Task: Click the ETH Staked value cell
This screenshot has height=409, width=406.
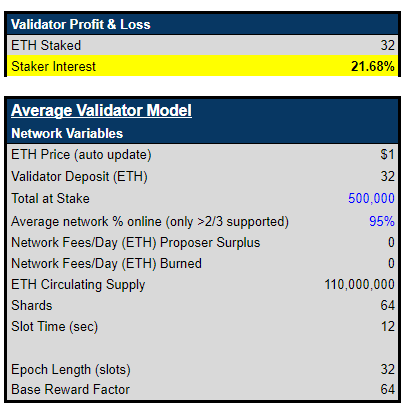Action: [388, 45]
